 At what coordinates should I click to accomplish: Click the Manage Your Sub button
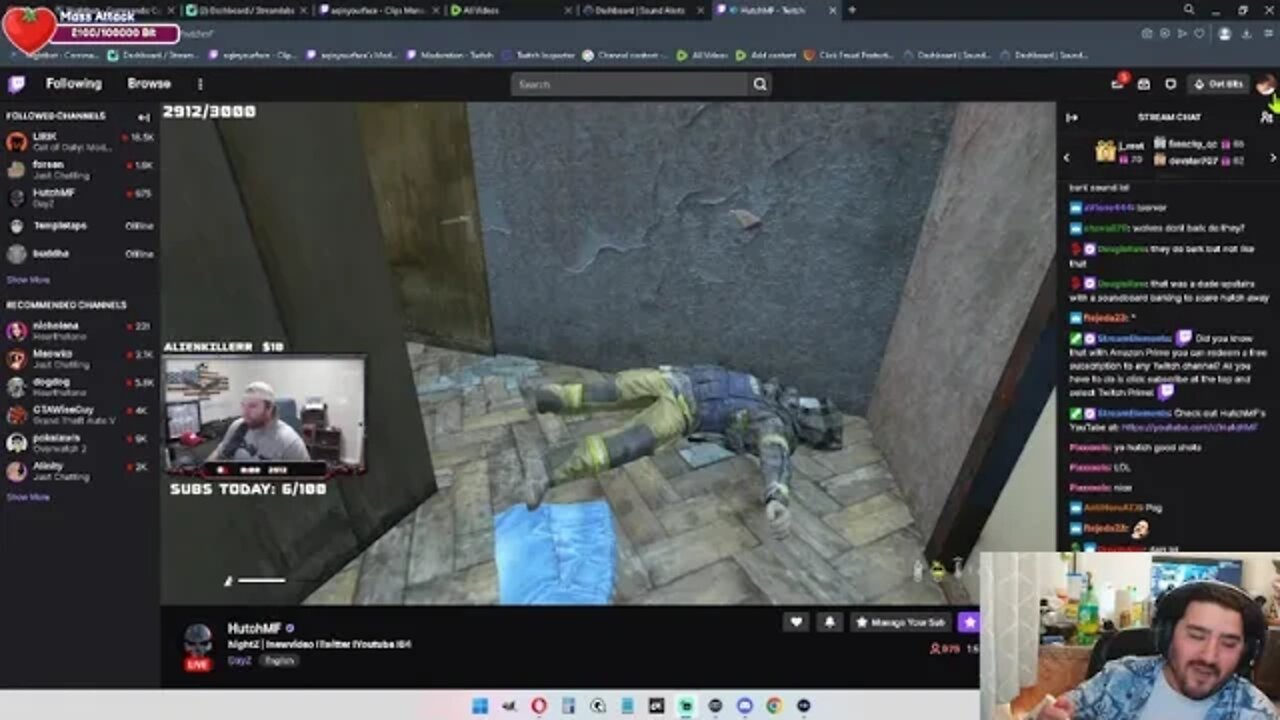click(x=901, y=622)
